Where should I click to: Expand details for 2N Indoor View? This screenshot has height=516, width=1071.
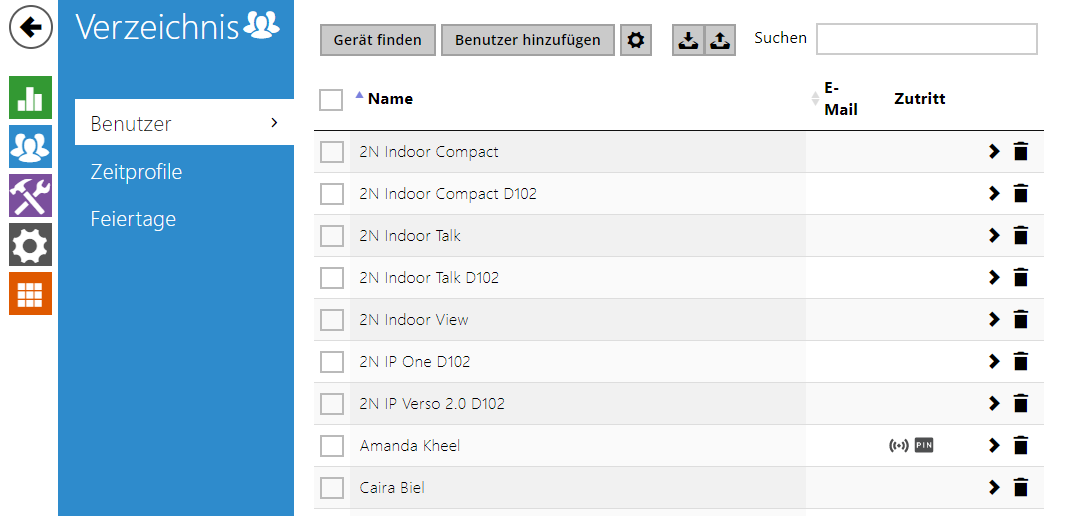click(994, 320)
